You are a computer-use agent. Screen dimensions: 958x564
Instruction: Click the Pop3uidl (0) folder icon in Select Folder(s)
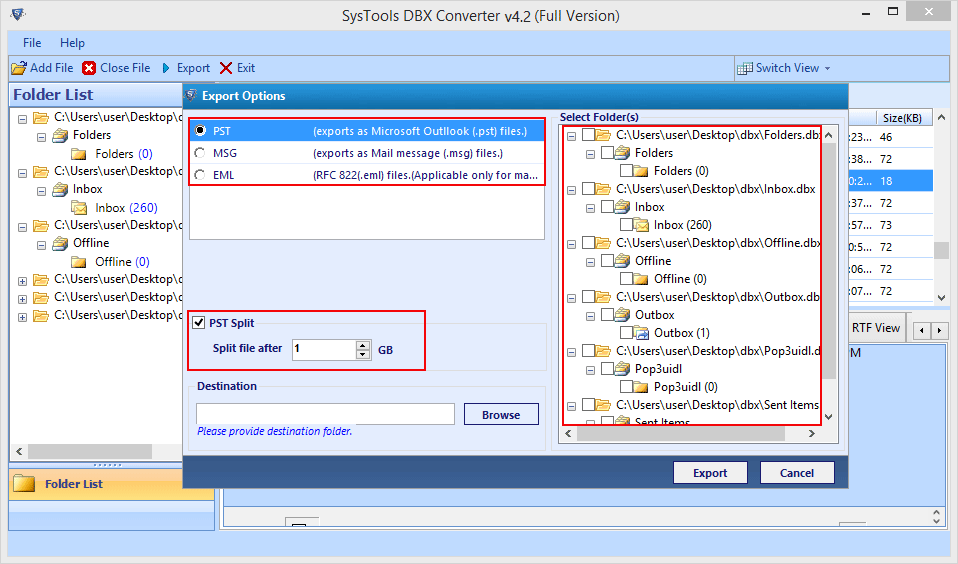641,387
